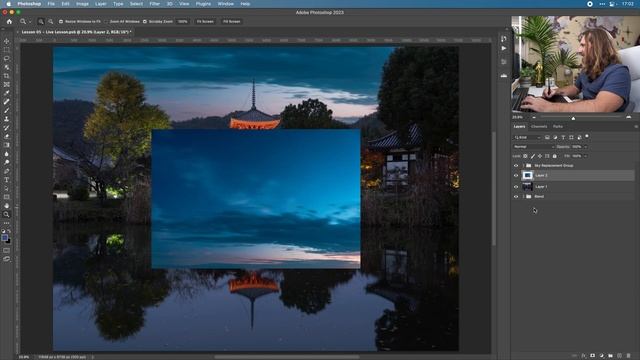Select the History Brush tool
Image resolution: width=640 pixels, height=360 pixels.
7,128
